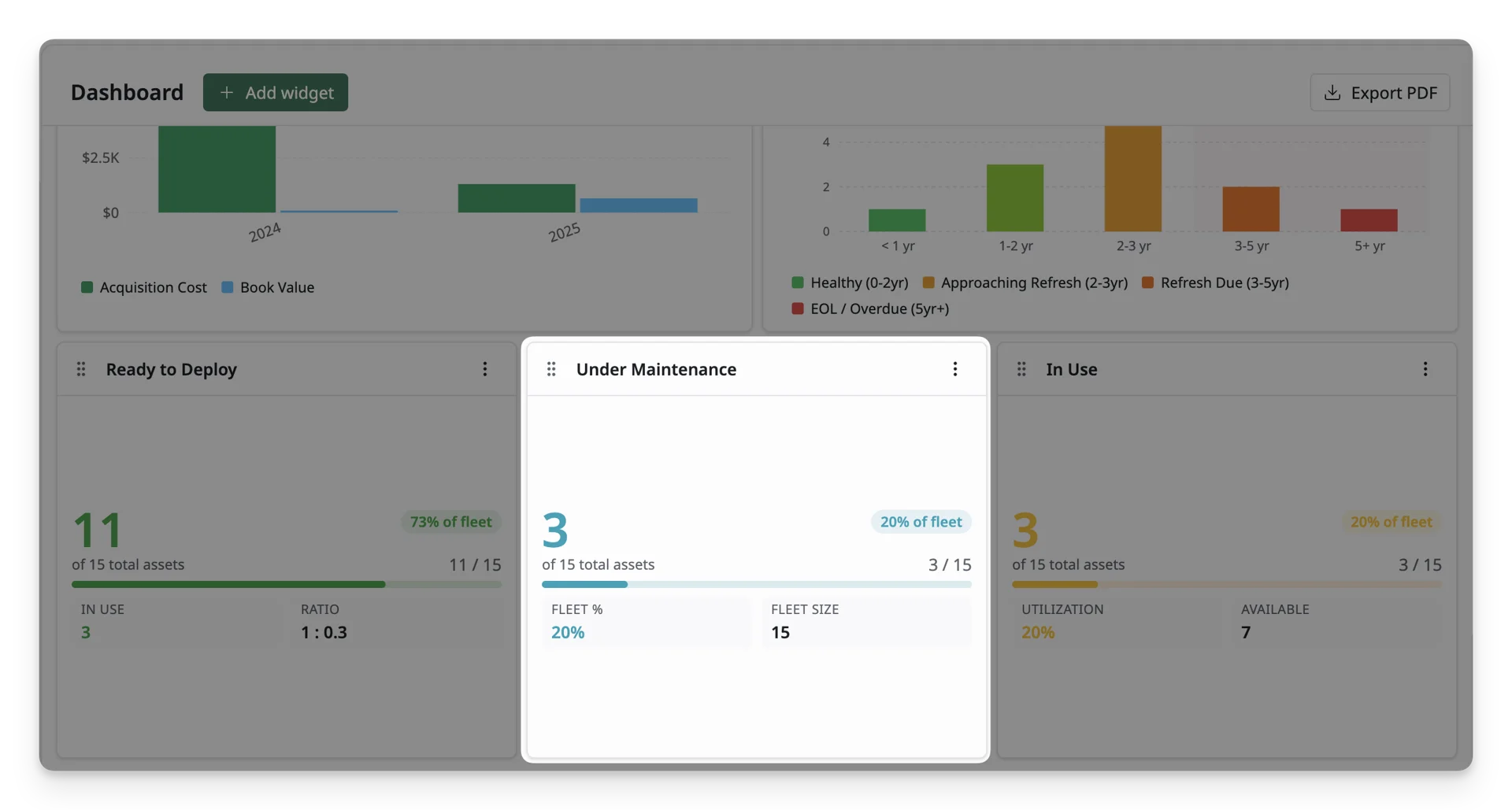The image size is (1512, 810).
Task: Click the Under Maintenance progress bar
Action: 756,585
